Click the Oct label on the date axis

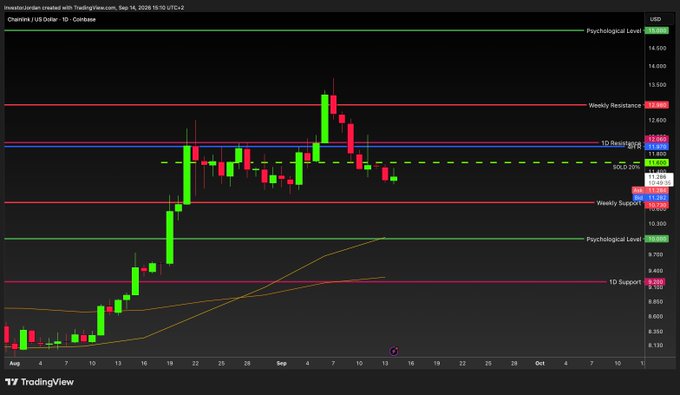point(539,363)
